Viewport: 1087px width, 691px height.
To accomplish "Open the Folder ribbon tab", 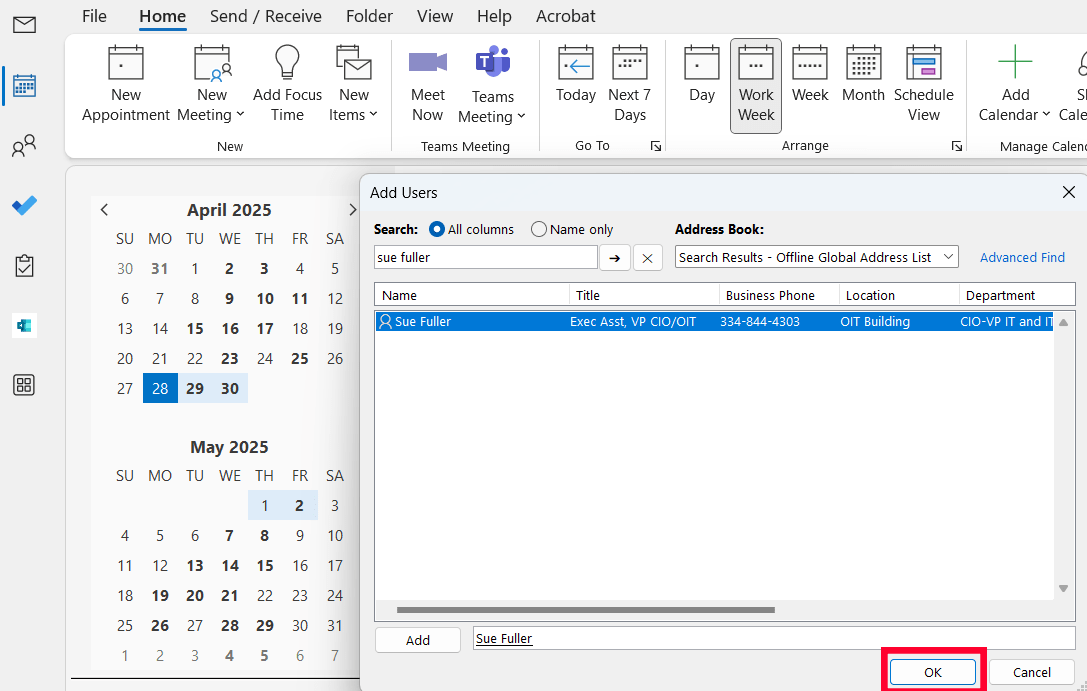I will click(x=369, y=16).
